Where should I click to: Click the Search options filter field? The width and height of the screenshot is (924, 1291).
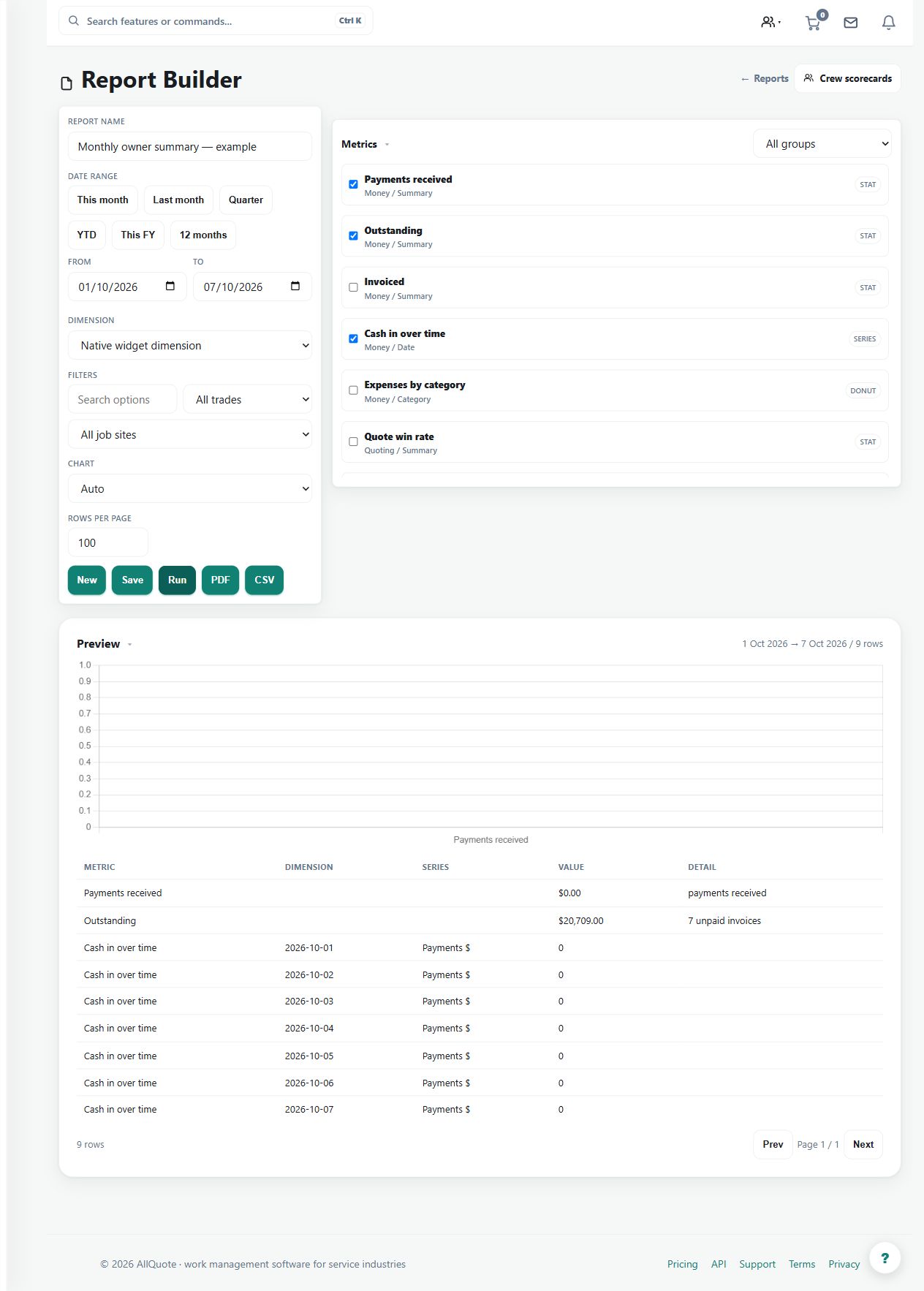point(123,399)
